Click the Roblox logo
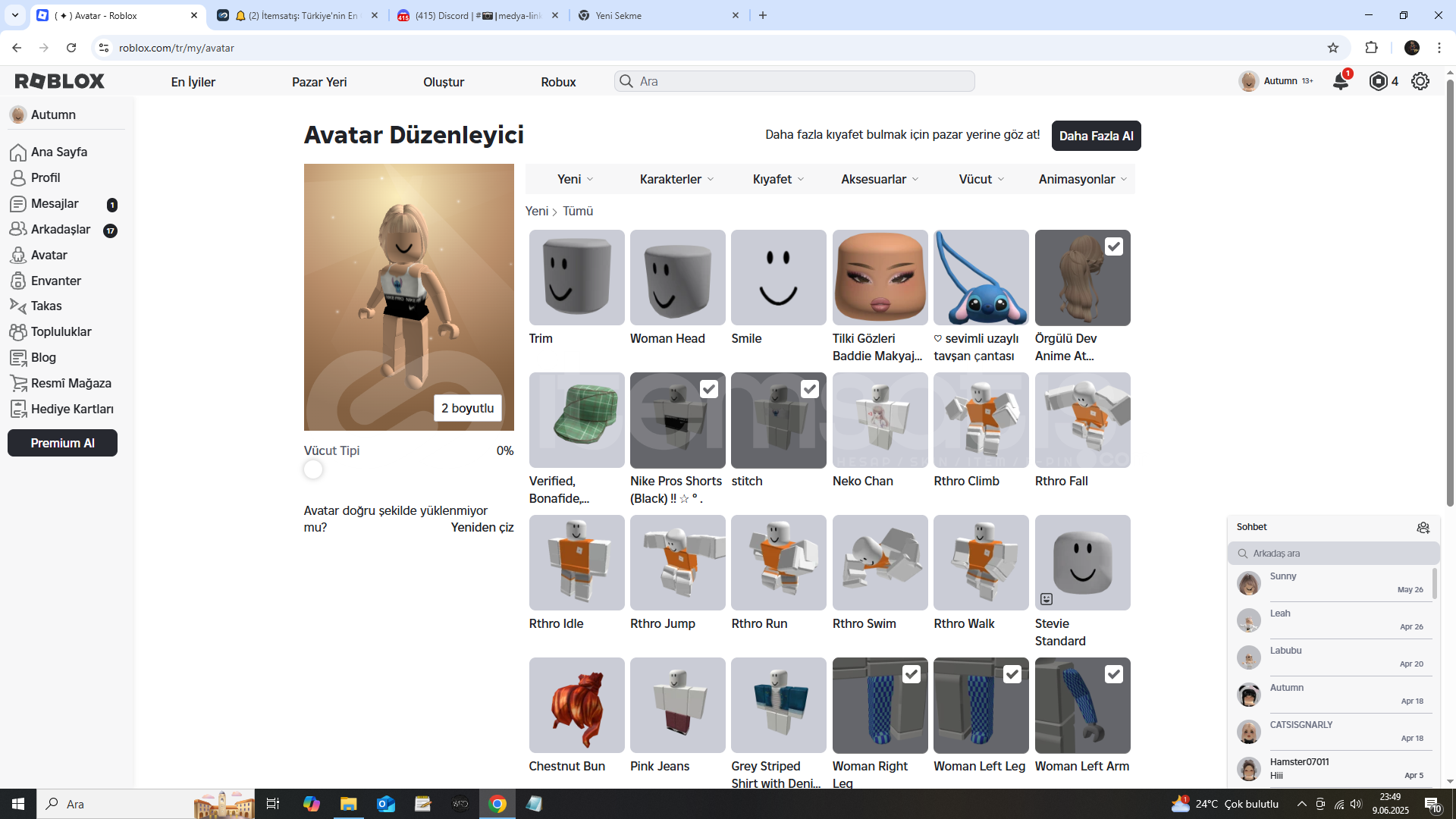The image size is (1456, 819). [x=60, y=81]
